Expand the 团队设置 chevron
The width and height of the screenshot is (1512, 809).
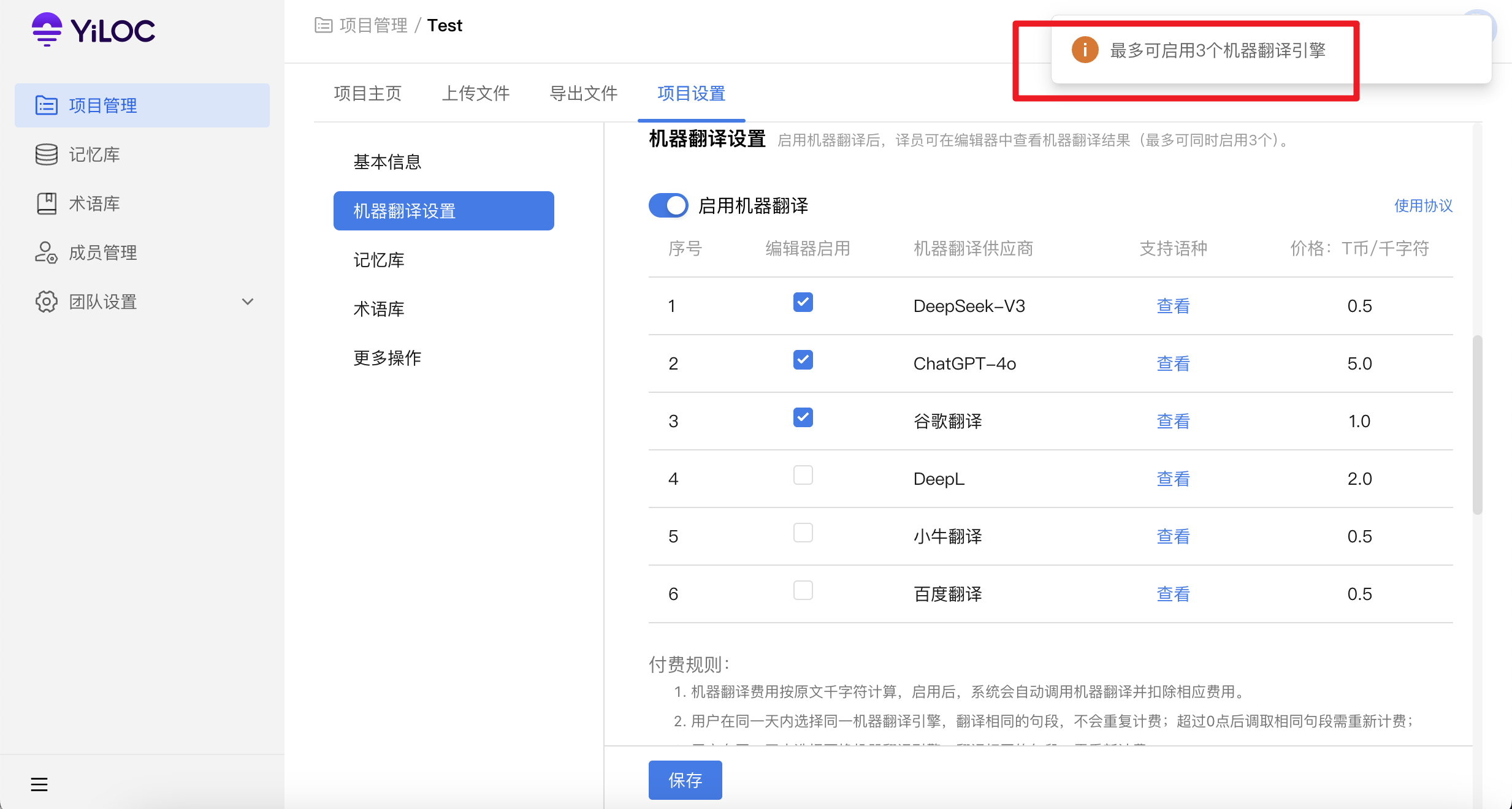(x=248, y=302)
